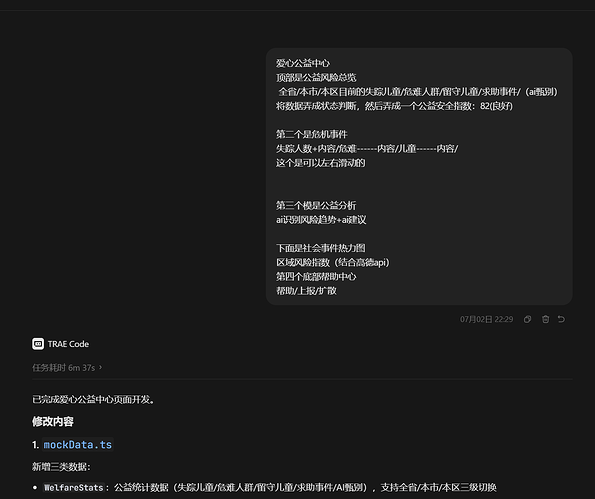
Task: Click the 区域风险指数（结合高德api）line
Action: (x=333, y=262)
